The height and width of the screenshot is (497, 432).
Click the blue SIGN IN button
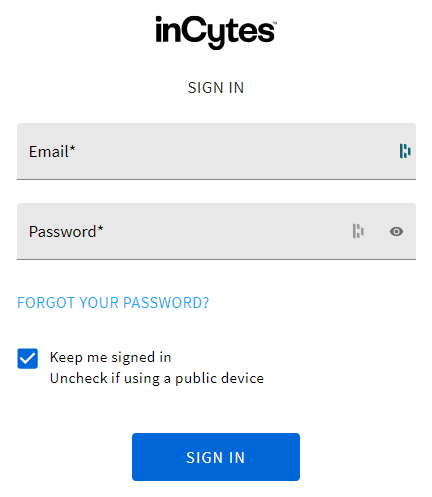216,457
